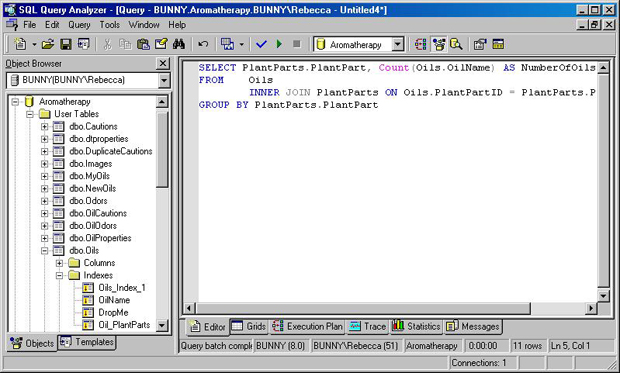620x373 pixels.
Task: Click the Clear Window icon
Action: coord(161,44)
